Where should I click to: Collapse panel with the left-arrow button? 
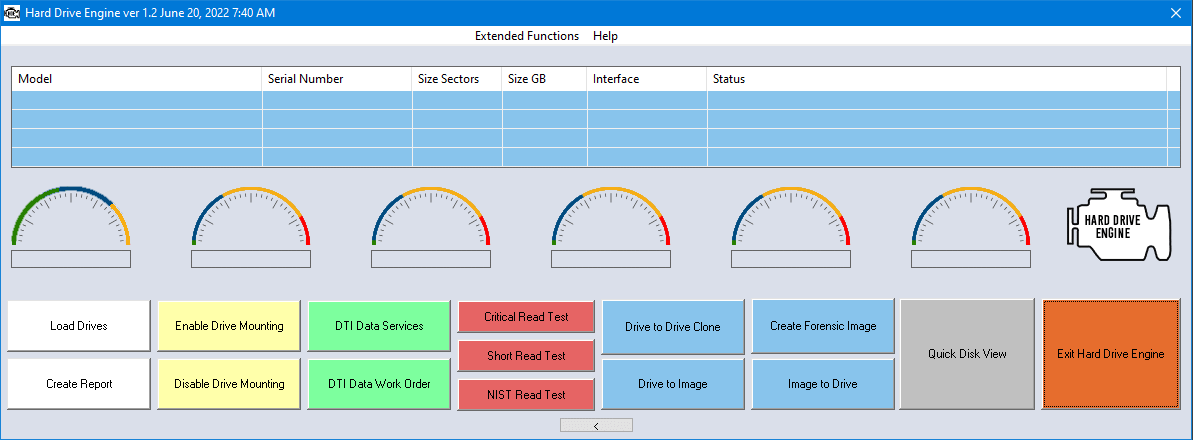coord(596,426)
